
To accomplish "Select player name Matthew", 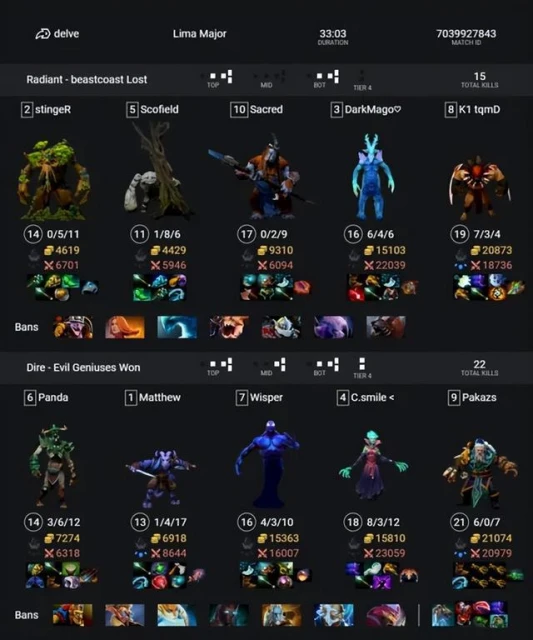I will click(160, 398).
